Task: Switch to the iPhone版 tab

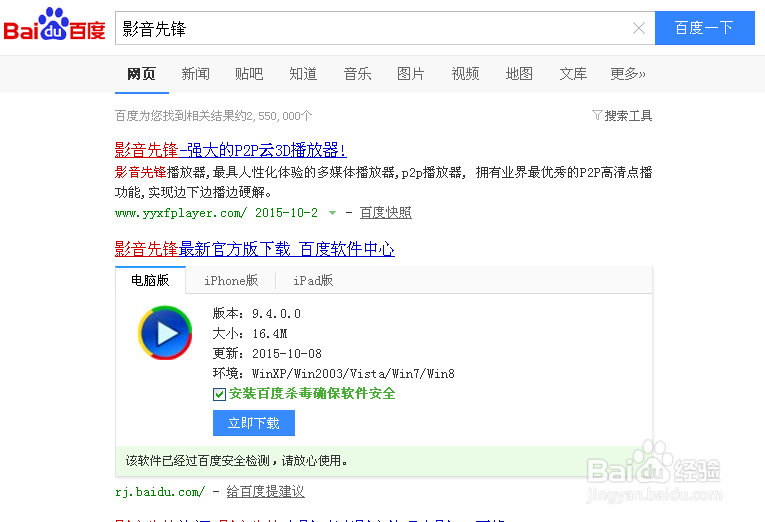Action: coord(231,281)
